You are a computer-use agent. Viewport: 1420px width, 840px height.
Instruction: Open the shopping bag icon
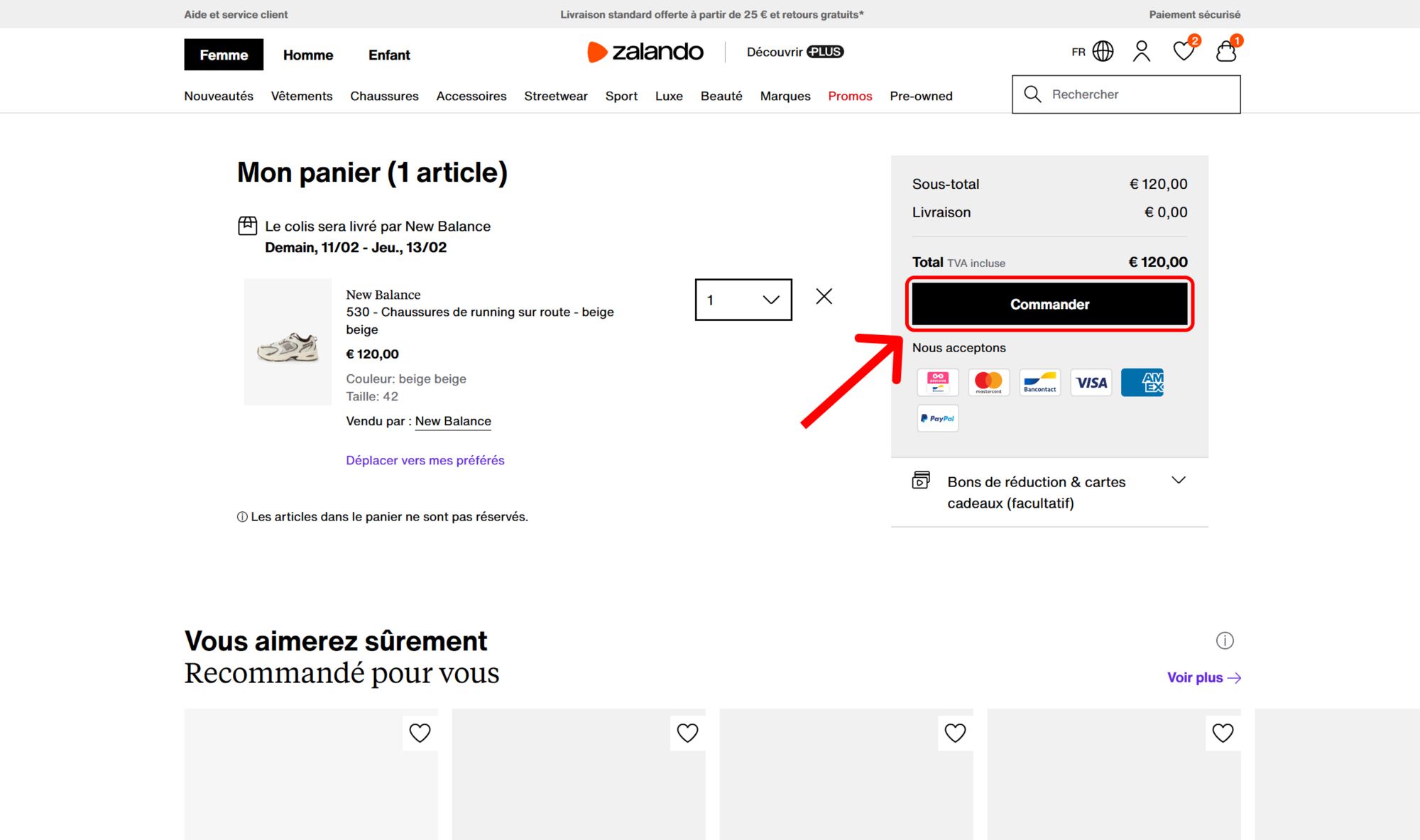tap(1226, 51)
